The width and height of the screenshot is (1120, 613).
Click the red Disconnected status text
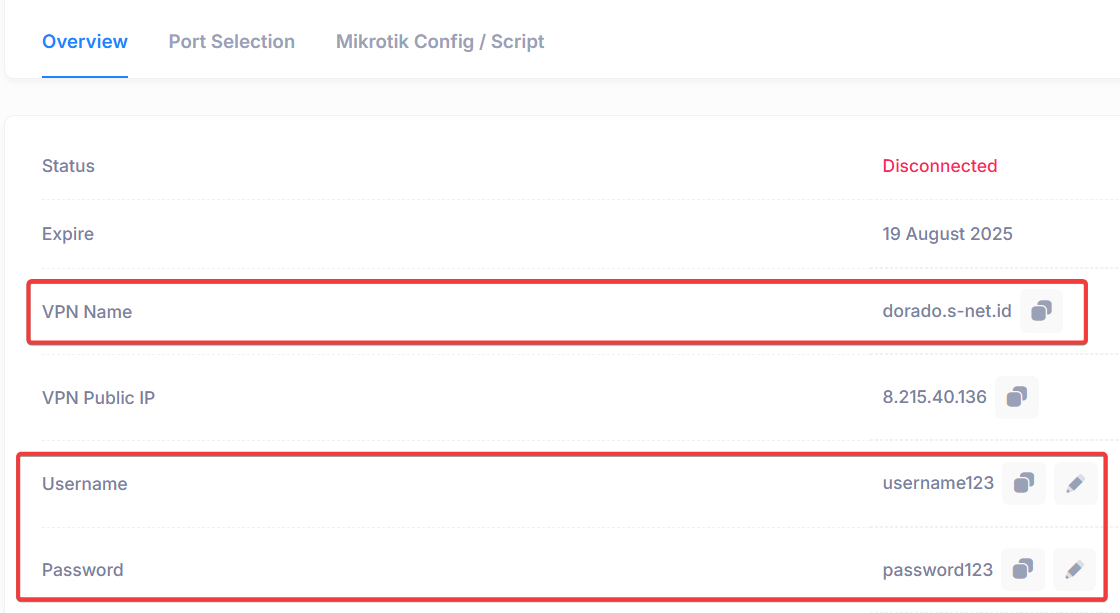click(939, 166)
